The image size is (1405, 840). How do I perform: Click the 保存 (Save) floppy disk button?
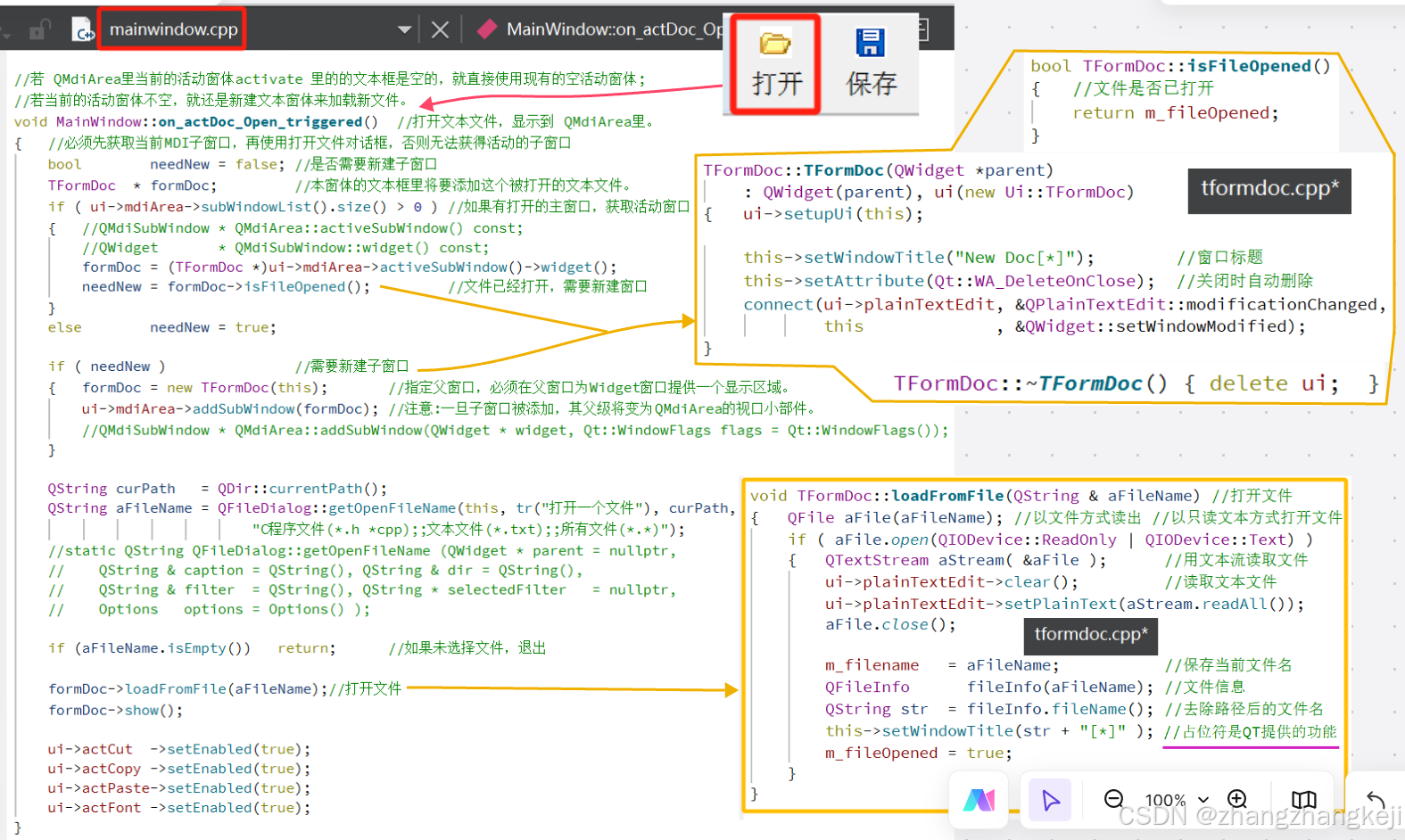871,64
